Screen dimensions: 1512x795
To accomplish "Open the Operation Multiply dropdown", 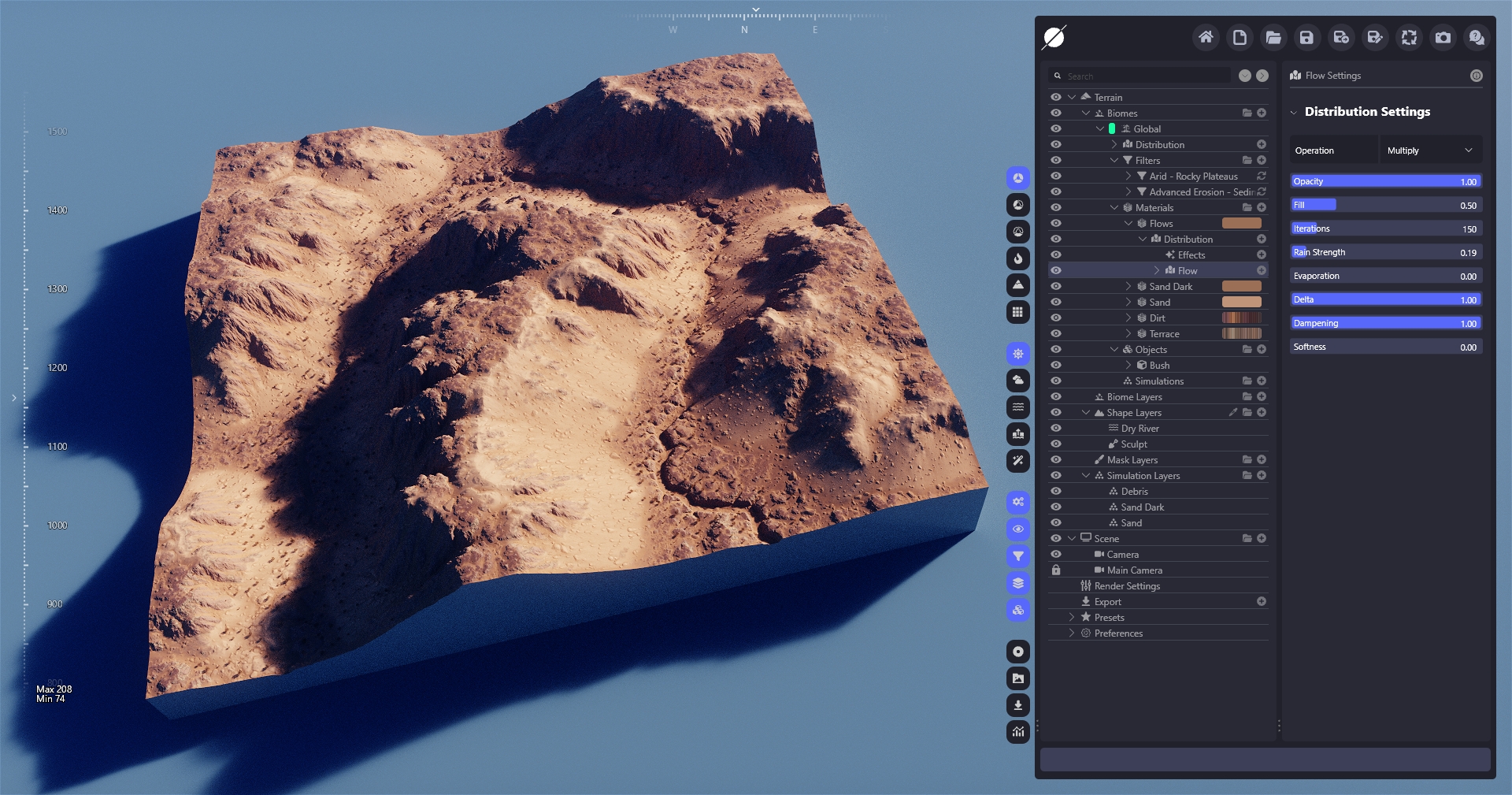I will coord(1429,150).
